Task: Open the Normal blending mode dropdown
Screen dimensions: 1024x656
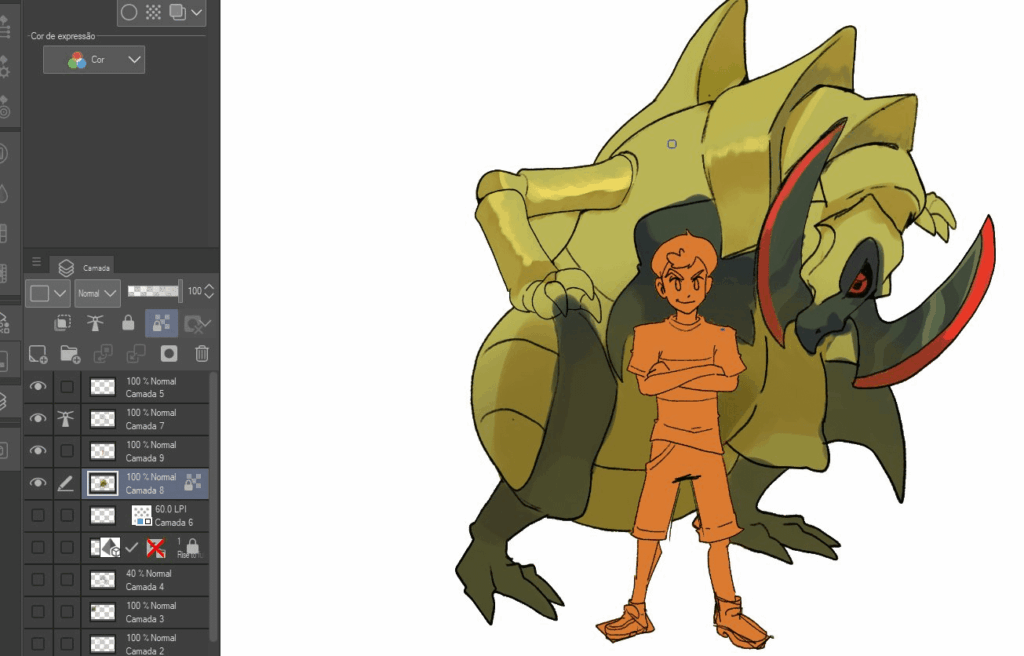Action: (97, 293)
